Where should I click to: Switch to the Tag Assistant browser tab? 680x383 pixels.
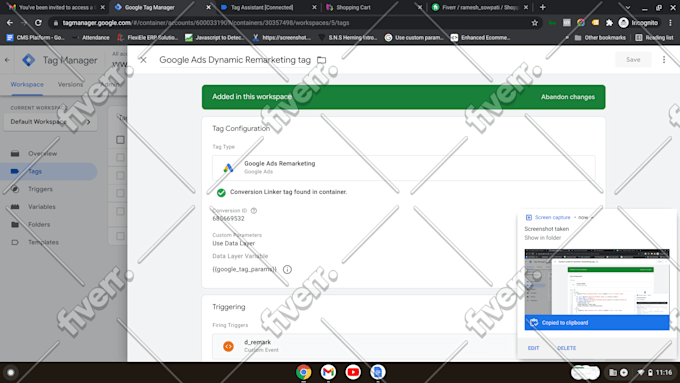click(268, 7)
